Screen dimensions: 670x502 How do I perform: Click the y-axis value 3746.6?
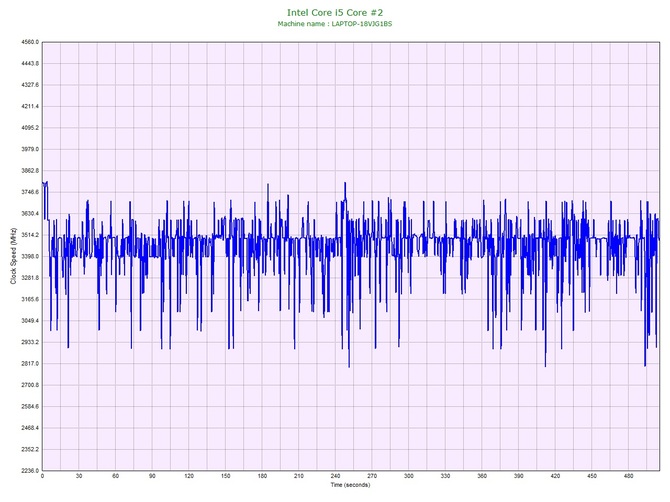pyautogui.click(x=30, y=192)
